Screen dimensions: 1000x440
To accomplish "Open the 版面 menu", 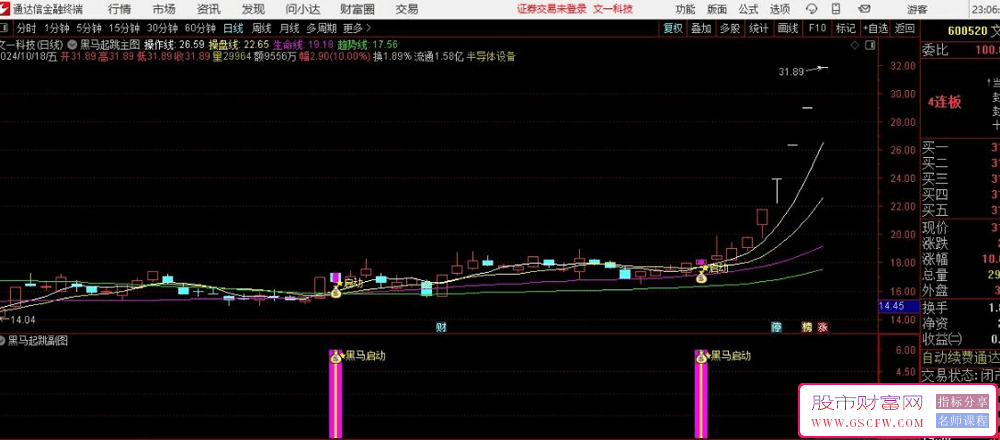I will [x=717, y=9].
